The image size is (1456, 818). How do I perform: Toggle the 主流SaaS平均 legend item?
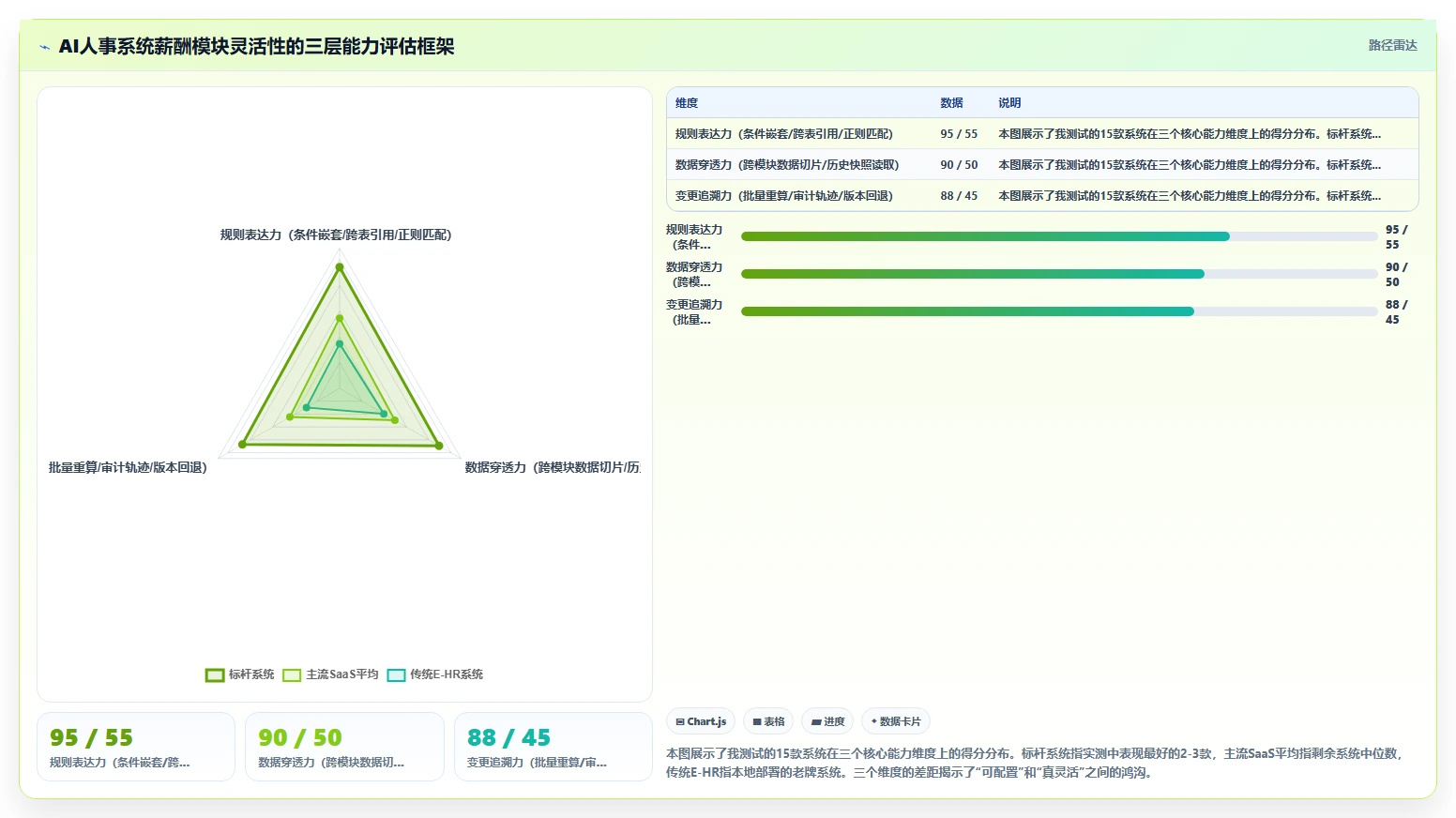(330, 674)
